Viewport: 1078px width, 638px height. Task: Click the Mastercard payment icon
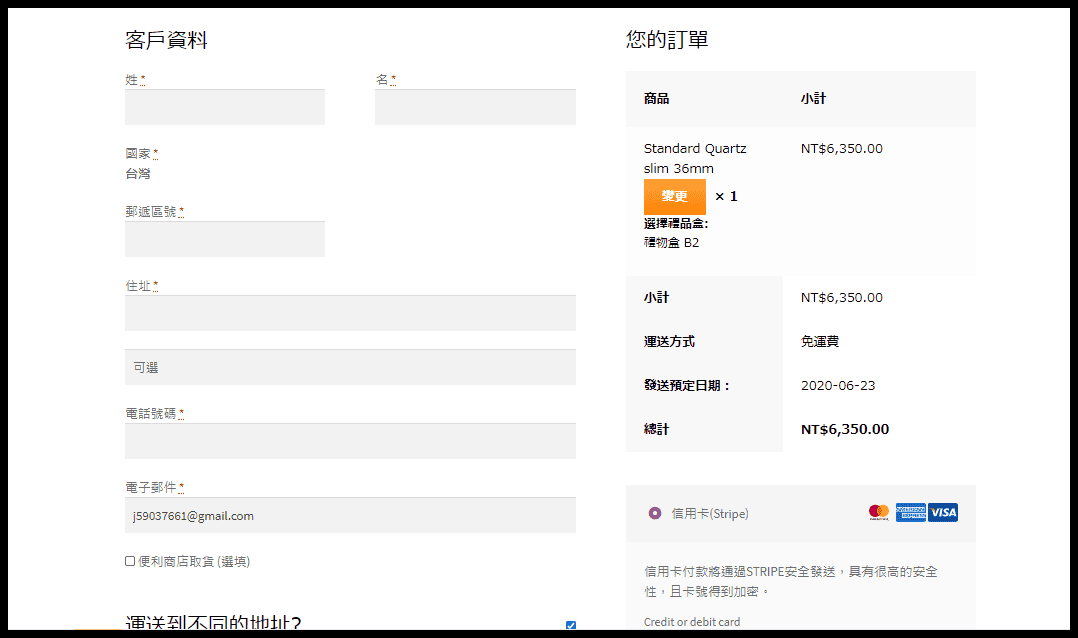coord(879,513)
